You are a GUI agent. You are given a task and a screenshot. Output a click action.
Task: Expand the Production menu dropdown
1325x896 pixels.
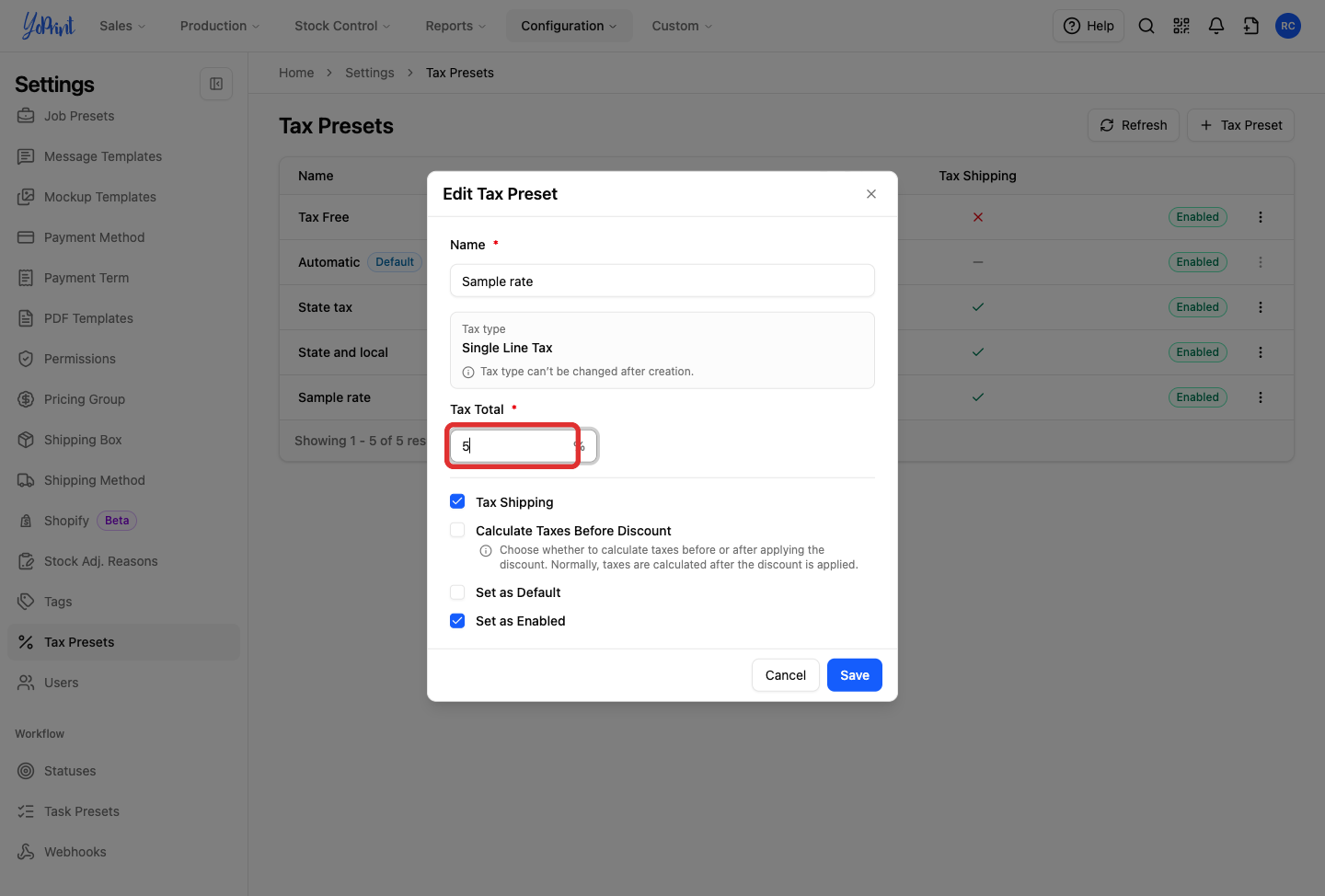pos(220,26)
